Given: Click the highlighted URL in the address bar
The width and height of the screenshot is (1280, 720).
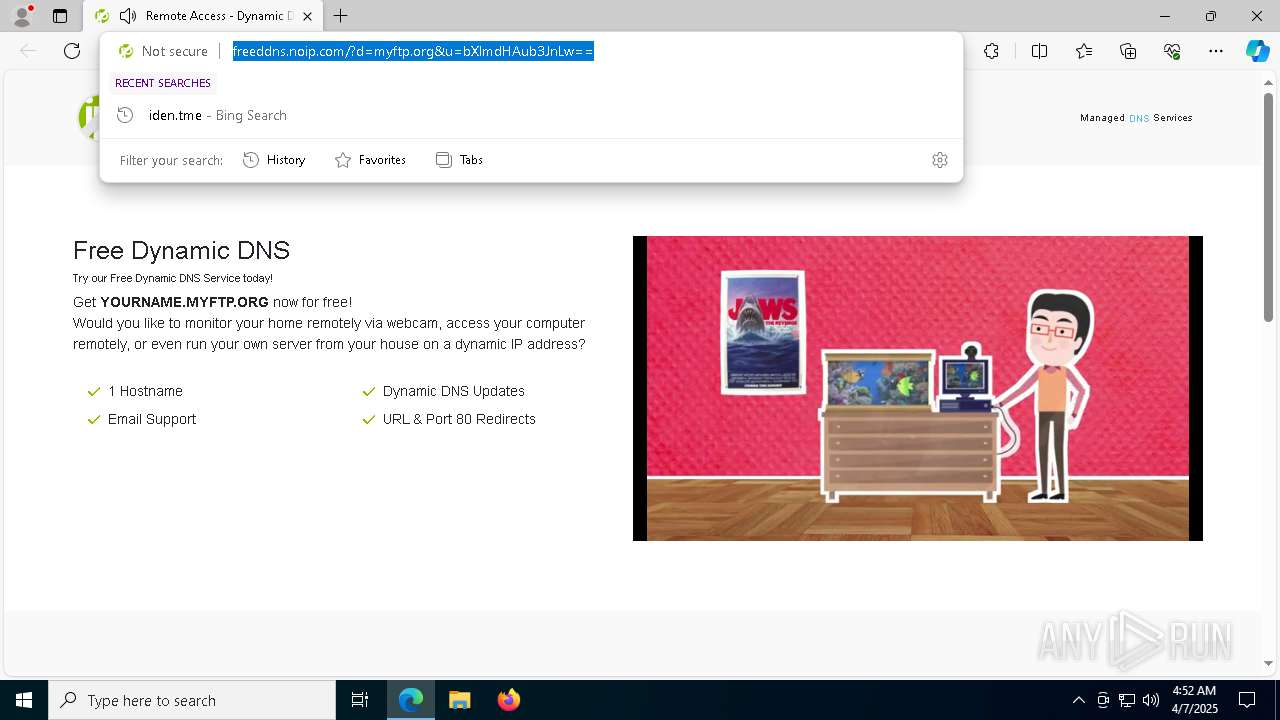Looking at the screenshot, I should [x=413, y=51].
